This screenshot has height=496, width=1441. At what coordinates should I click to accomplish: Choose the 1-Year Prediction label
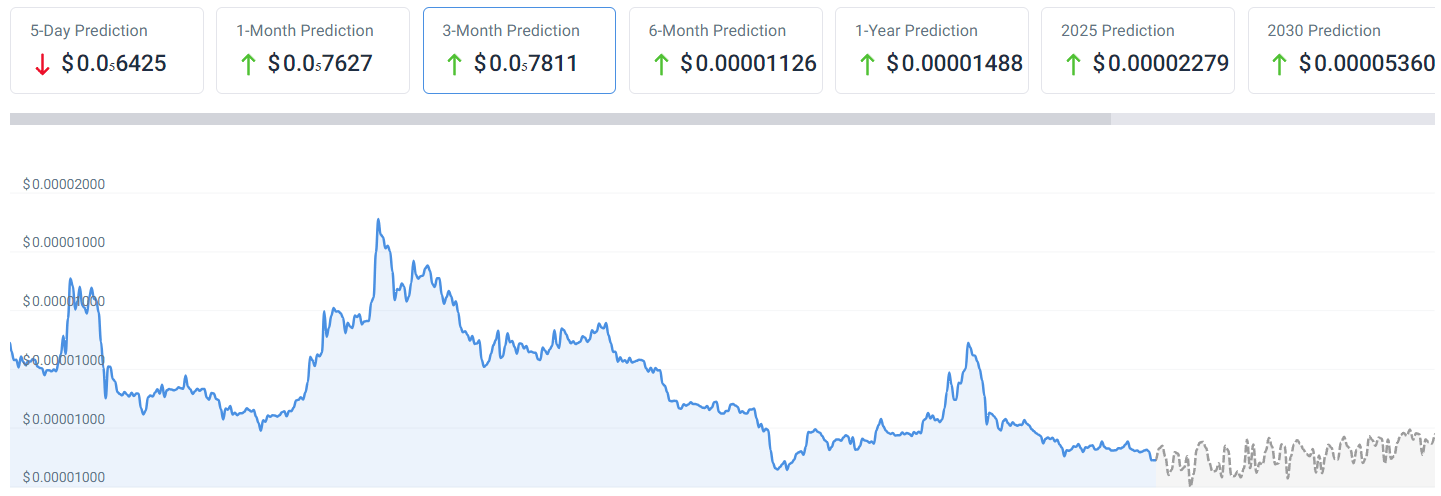coord(916,31)
